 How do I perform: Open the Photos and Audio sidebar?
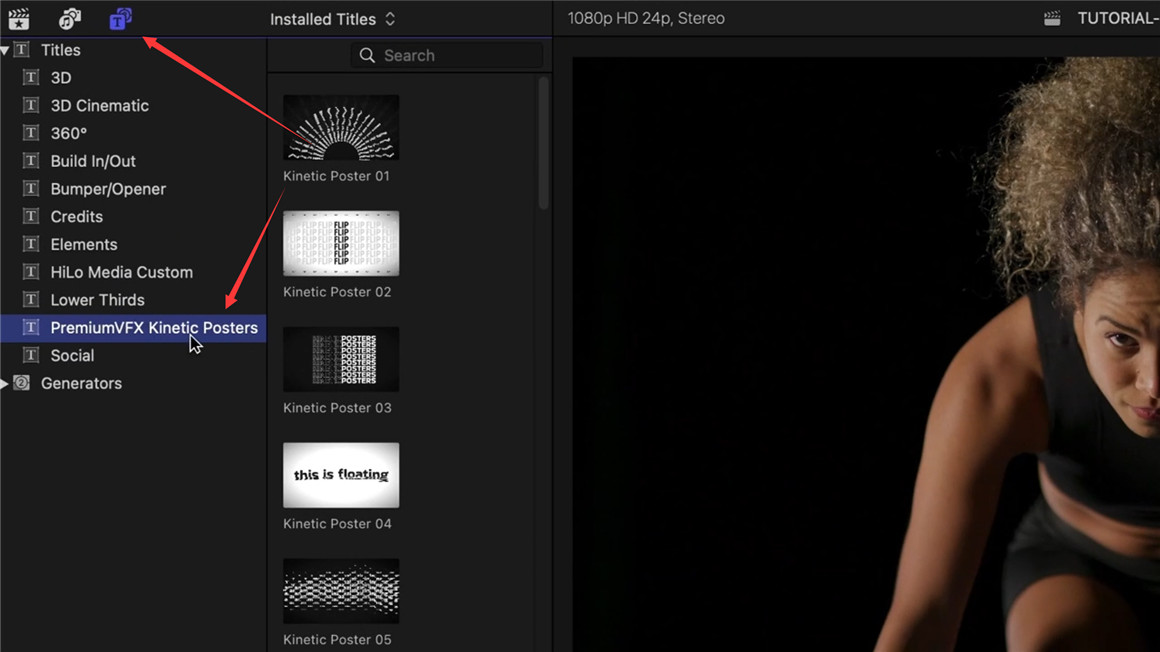(69, 18)
